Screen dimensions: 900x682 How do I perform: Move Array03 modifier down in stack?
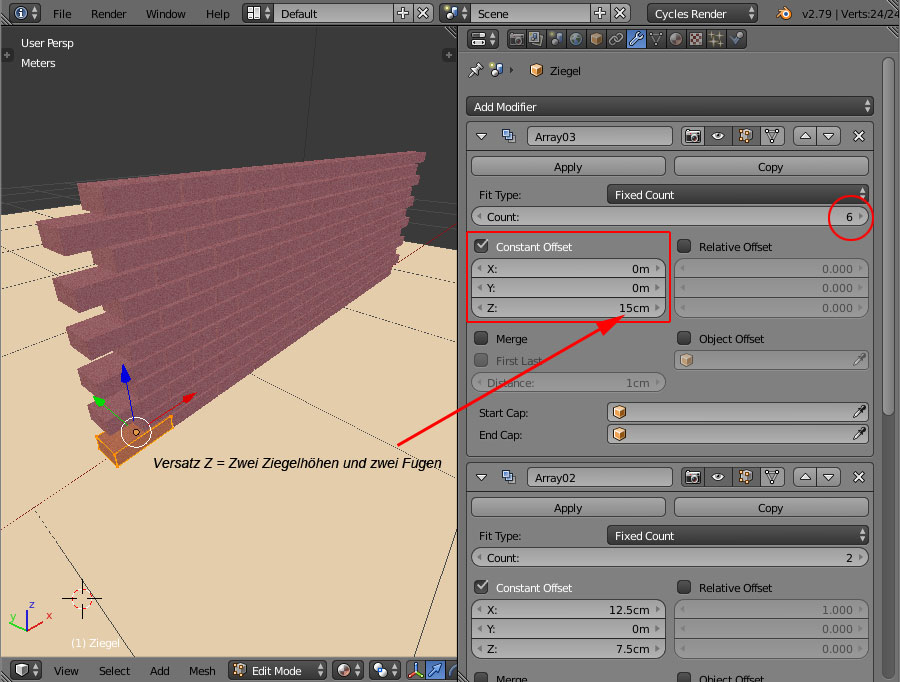[828, 136]
